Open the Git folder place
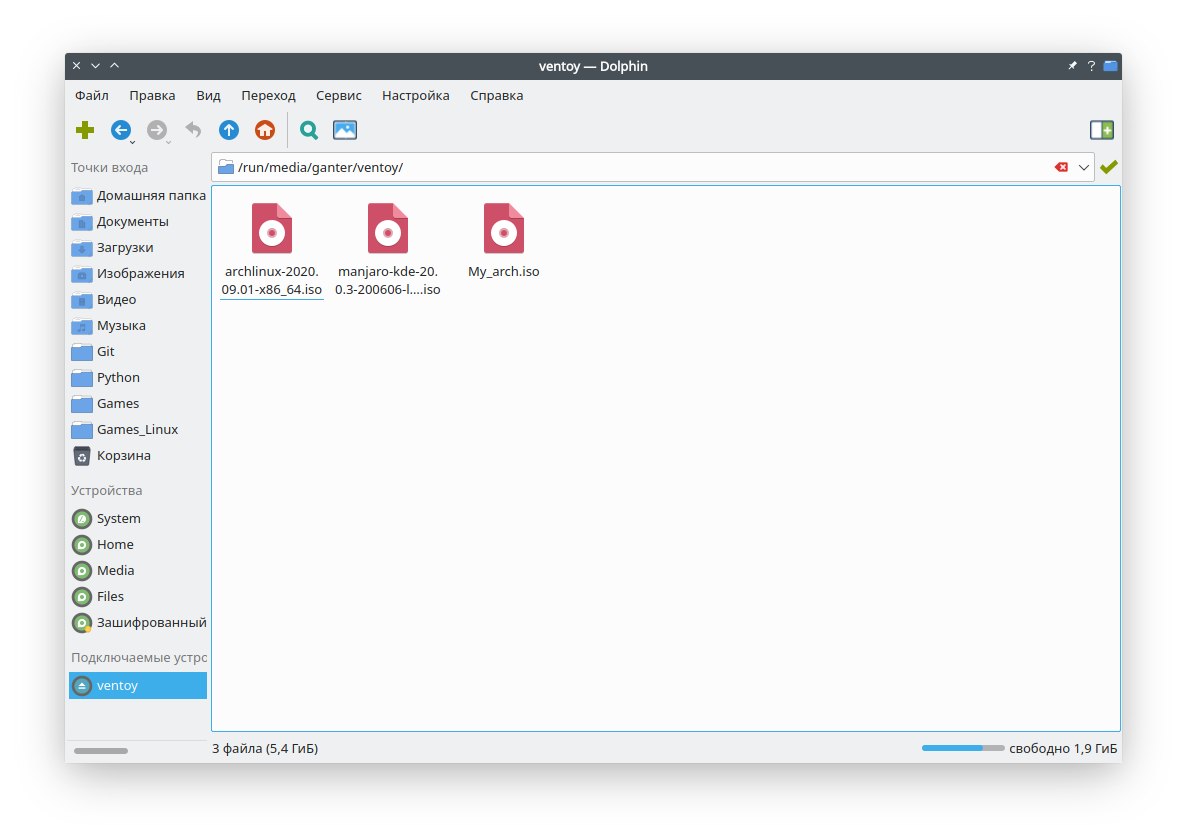The image size is (1187, 840). [138, 351]
